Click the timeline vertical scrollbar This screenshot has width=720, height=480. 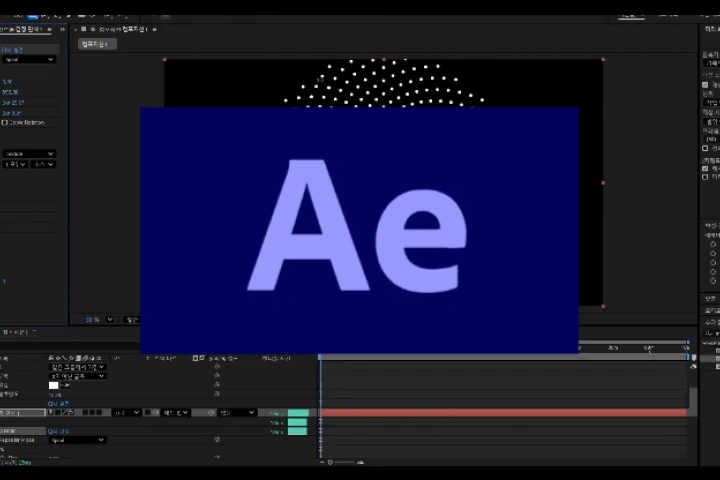[693, 402]
